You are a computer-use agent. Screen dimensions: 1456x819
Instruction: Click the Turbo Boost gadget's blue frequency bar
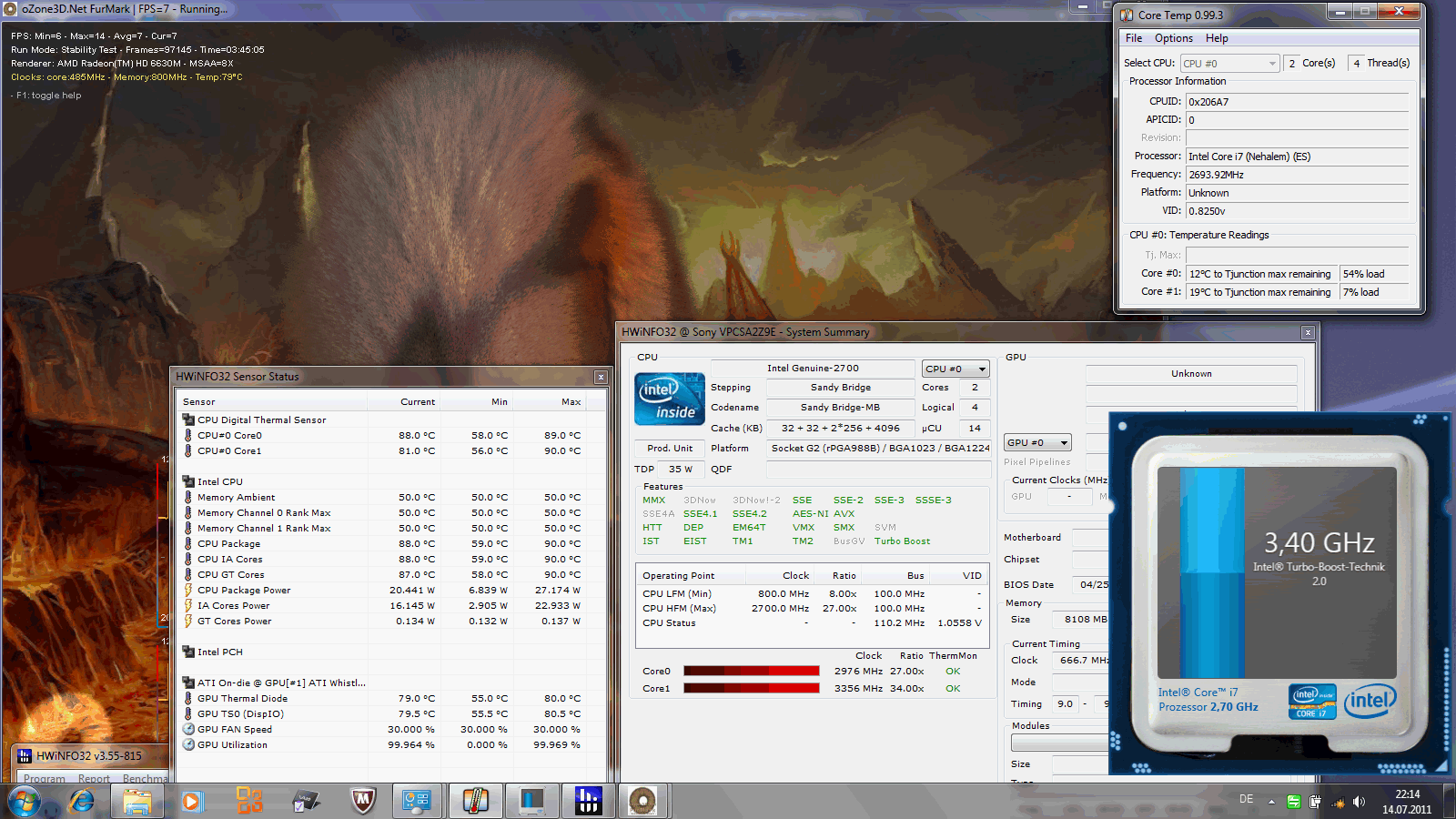[1213, 573]
